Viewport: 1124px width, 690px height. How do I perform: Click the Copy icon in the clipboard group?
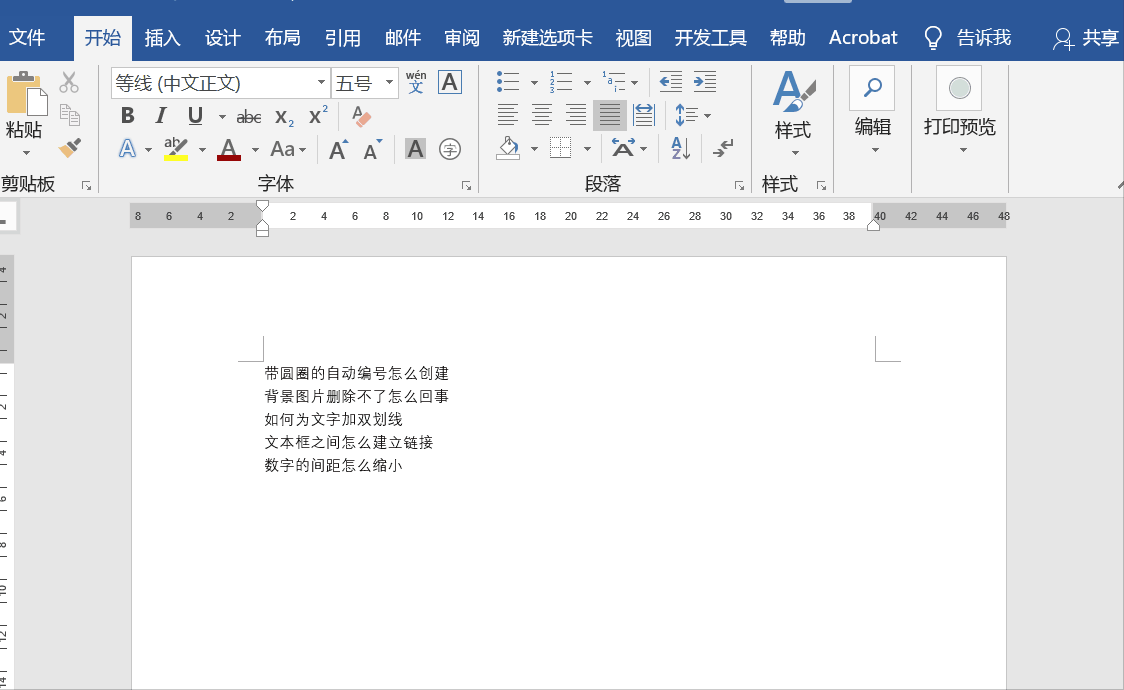(x=69, y=114)
